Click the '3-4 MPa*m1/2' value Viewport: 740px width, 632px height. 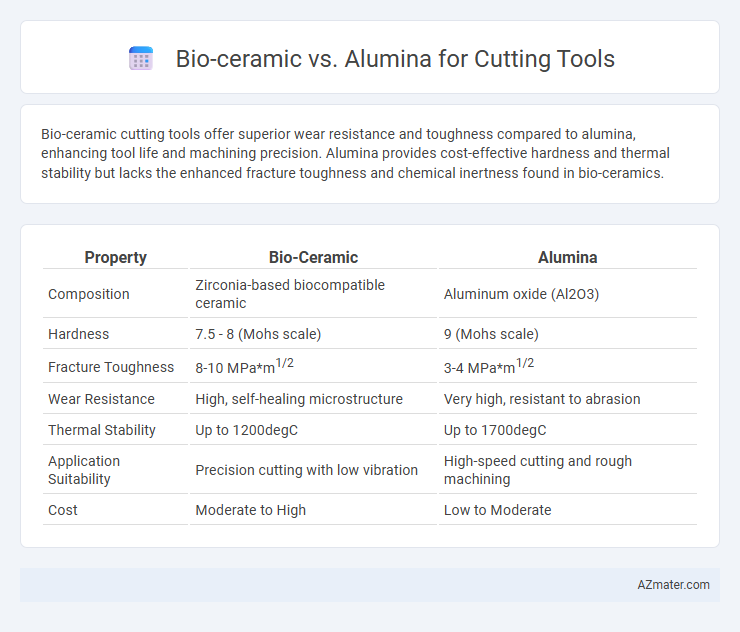[x=488, y=366]
